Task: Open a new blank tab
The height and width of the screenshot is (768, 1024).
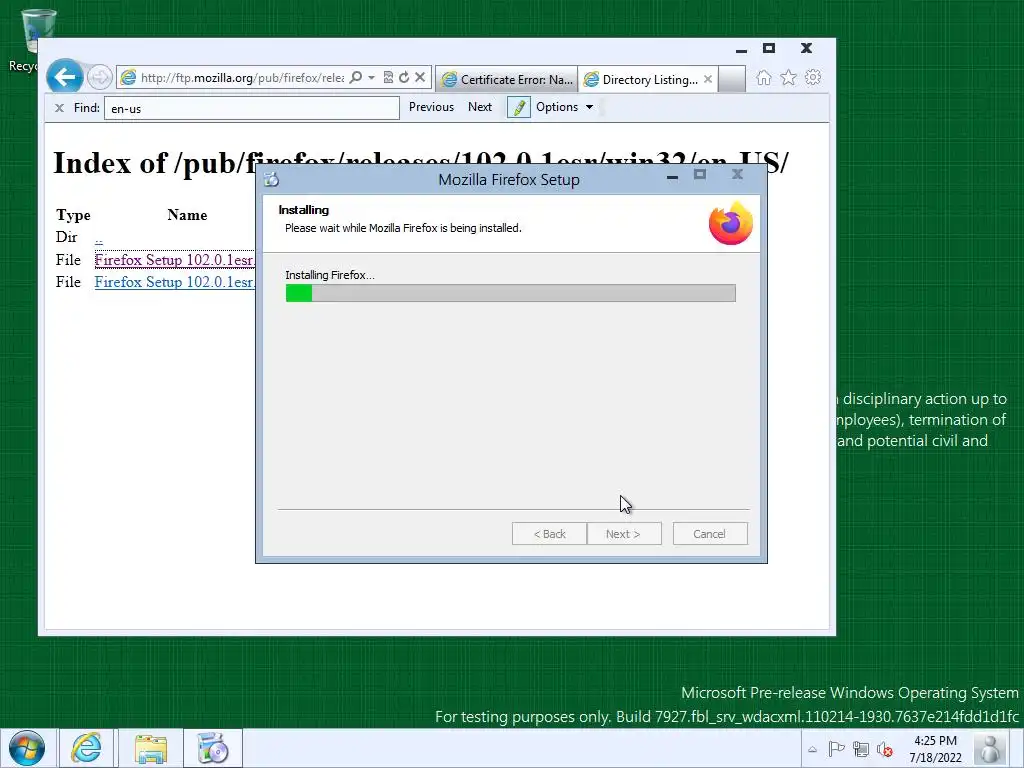Action: (732, 79)
